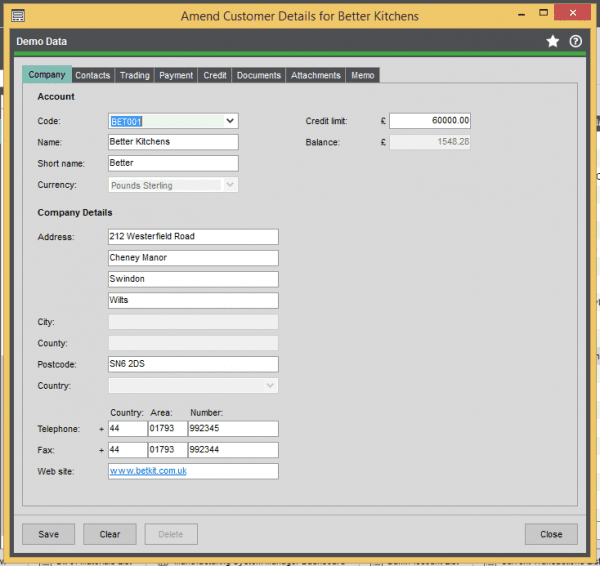Click the Balance value 1548.28
The image size is (600, 566).
(x=430, y=142)
